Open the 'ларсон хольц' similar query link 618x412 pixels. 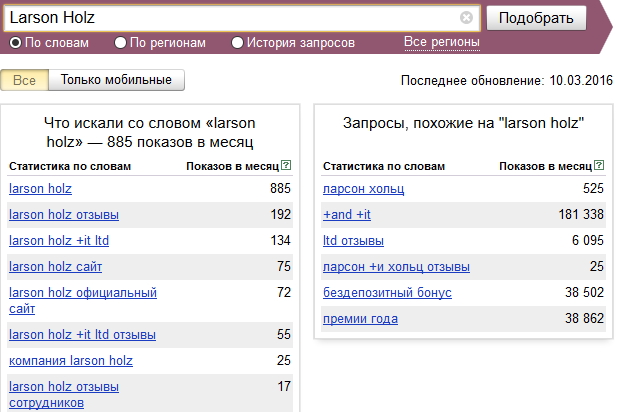pyautogui.click(x=363, y=188)
